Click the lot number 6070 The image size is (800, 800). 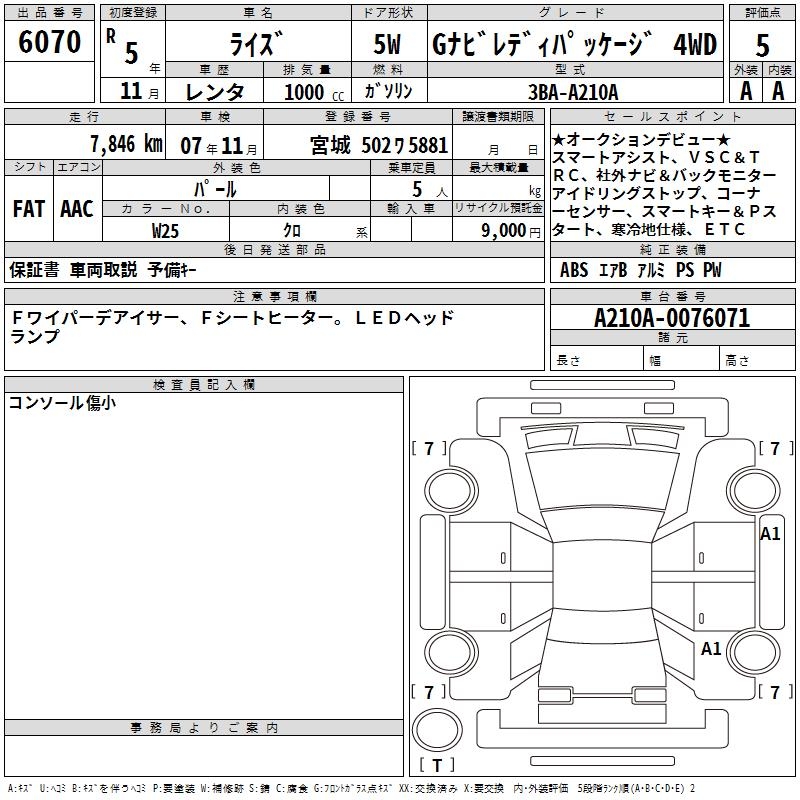(49, 42)
